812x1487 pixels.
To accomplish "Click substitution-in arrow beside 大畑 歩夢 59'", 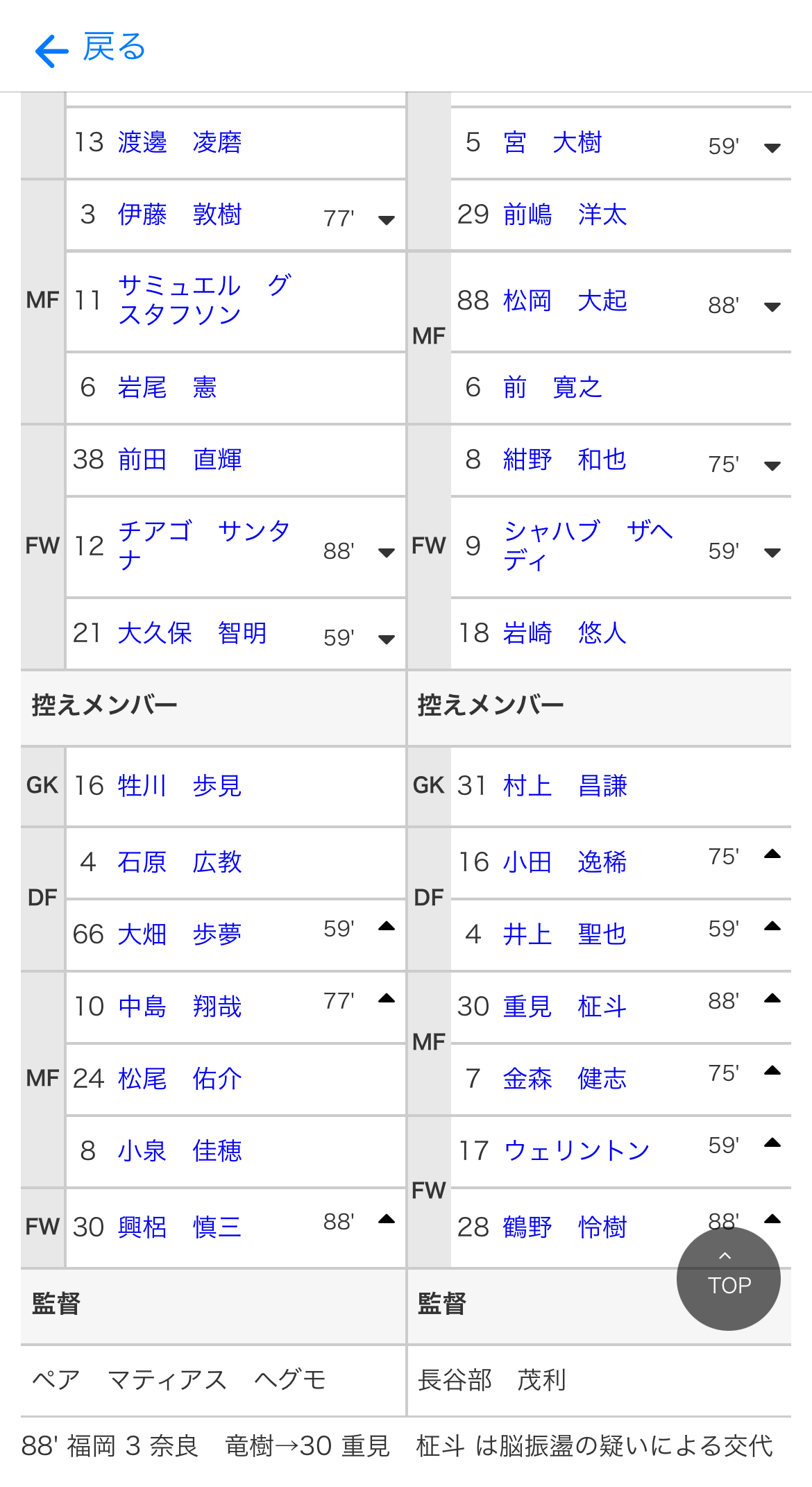I will tap(387, 926).
